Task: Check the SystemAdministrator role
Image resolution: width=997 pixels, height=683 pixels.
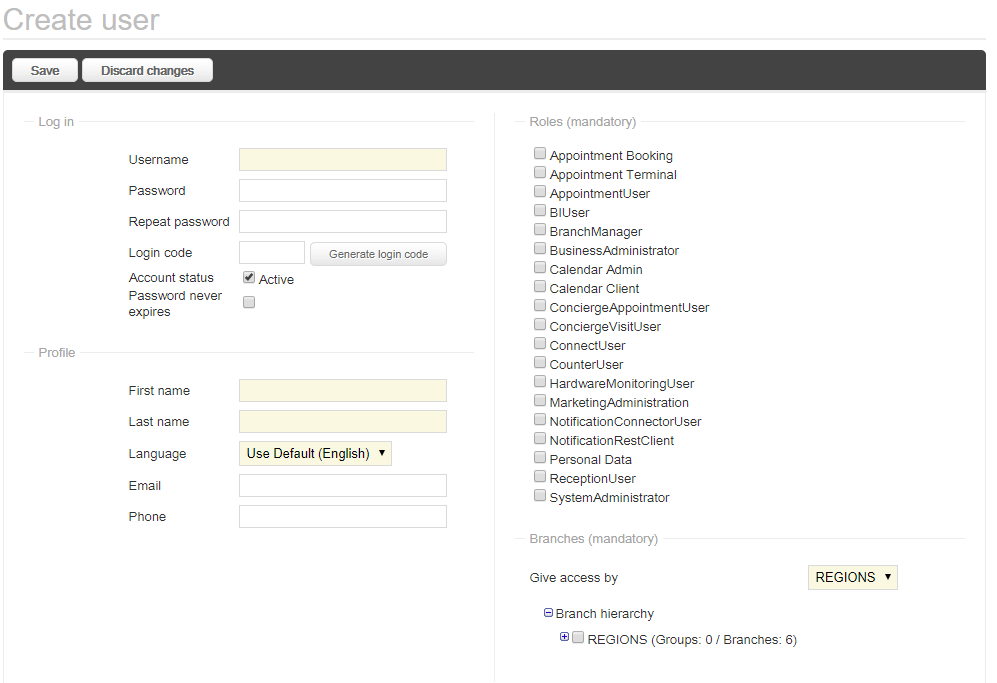Action: pos(540,495)
